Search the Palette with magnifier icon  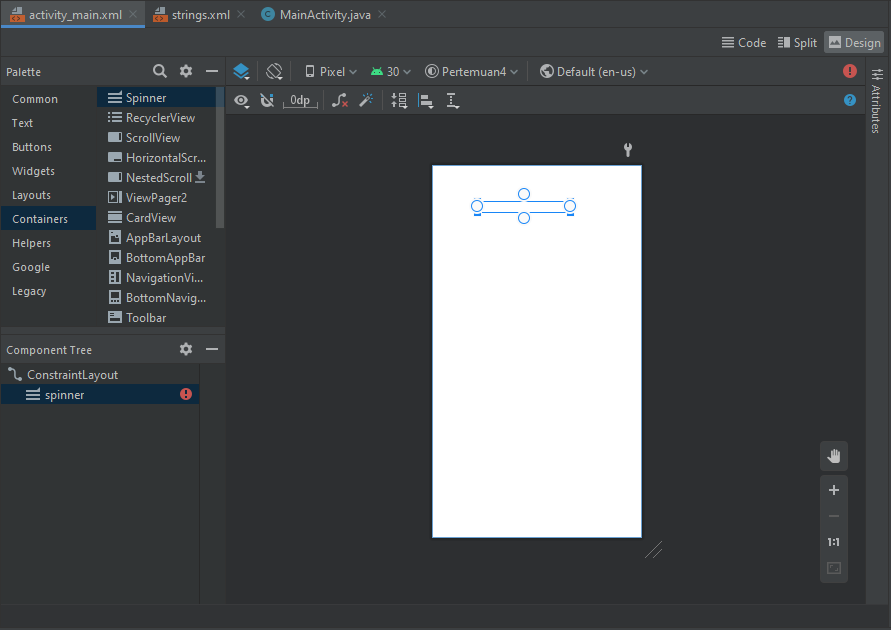pyautogui.click(x=160, y=71)
